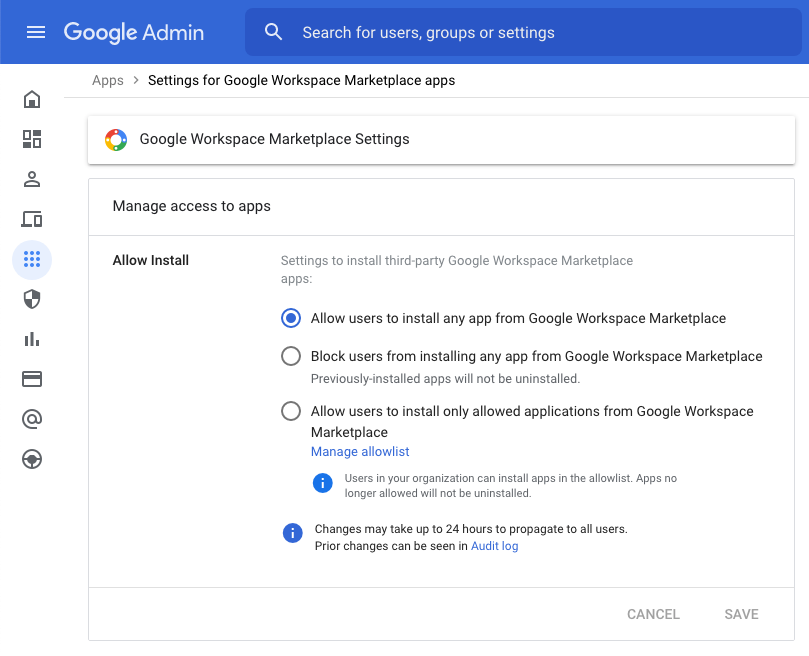This screenshot has width=809, height=656.
Task: Open the Manage allowlist link
Action: coord(360,452)
